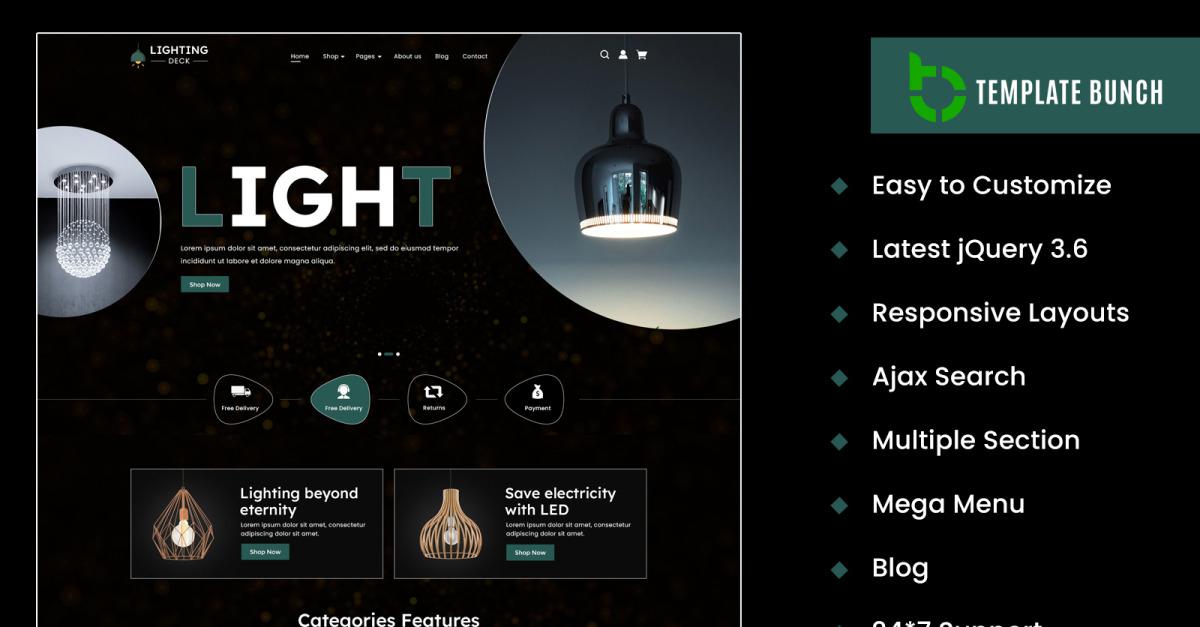Image resolution: width=1200 pixels, height=627 pixels.
Task: Open the About us page
Action: click(x=407, y=56)
